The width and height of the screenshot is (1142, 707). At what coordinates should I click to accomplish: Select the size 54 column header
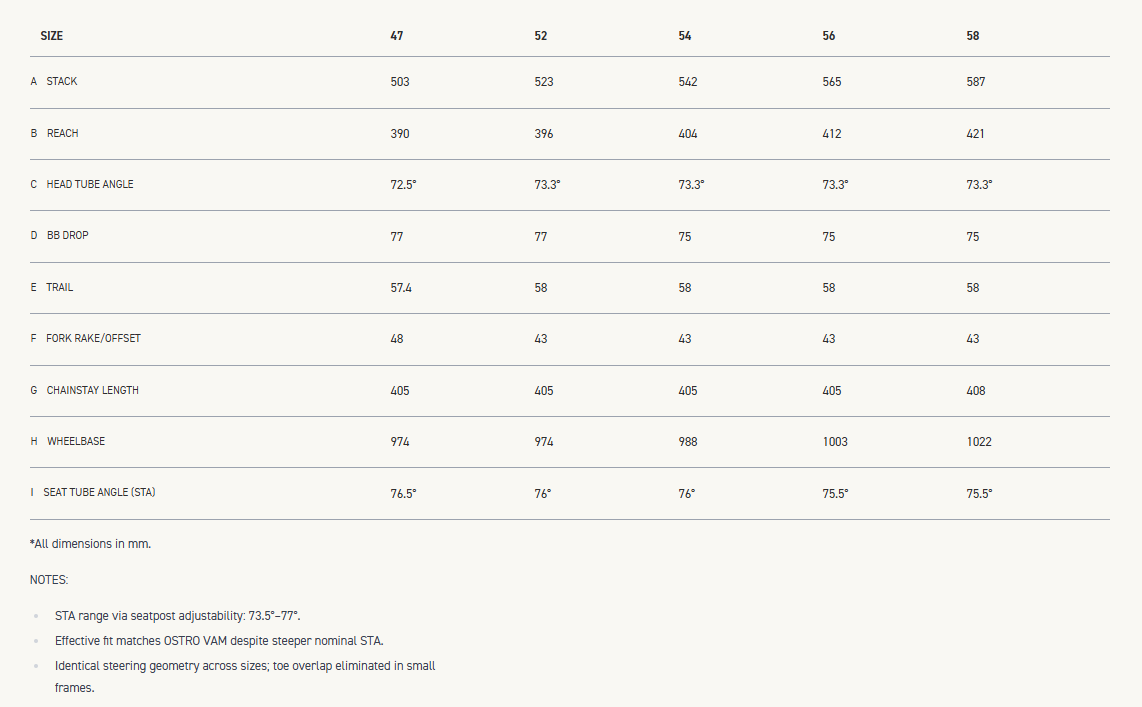click(x=685, y=36)
